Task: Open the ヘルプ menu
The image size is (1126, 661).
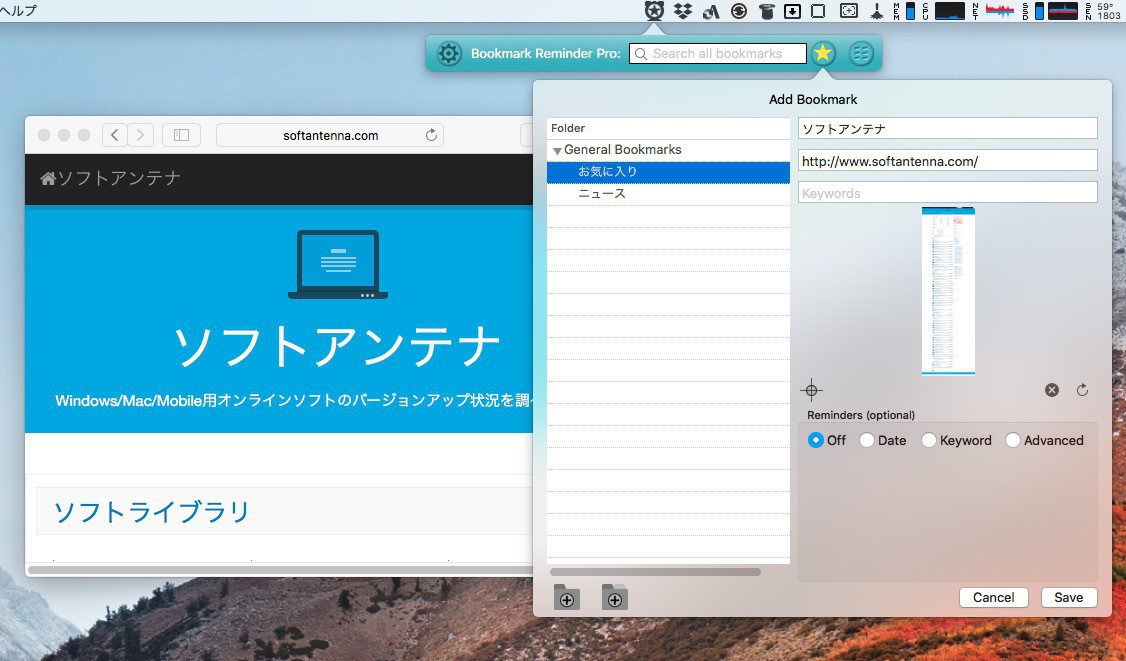Action: pos(18,11)
